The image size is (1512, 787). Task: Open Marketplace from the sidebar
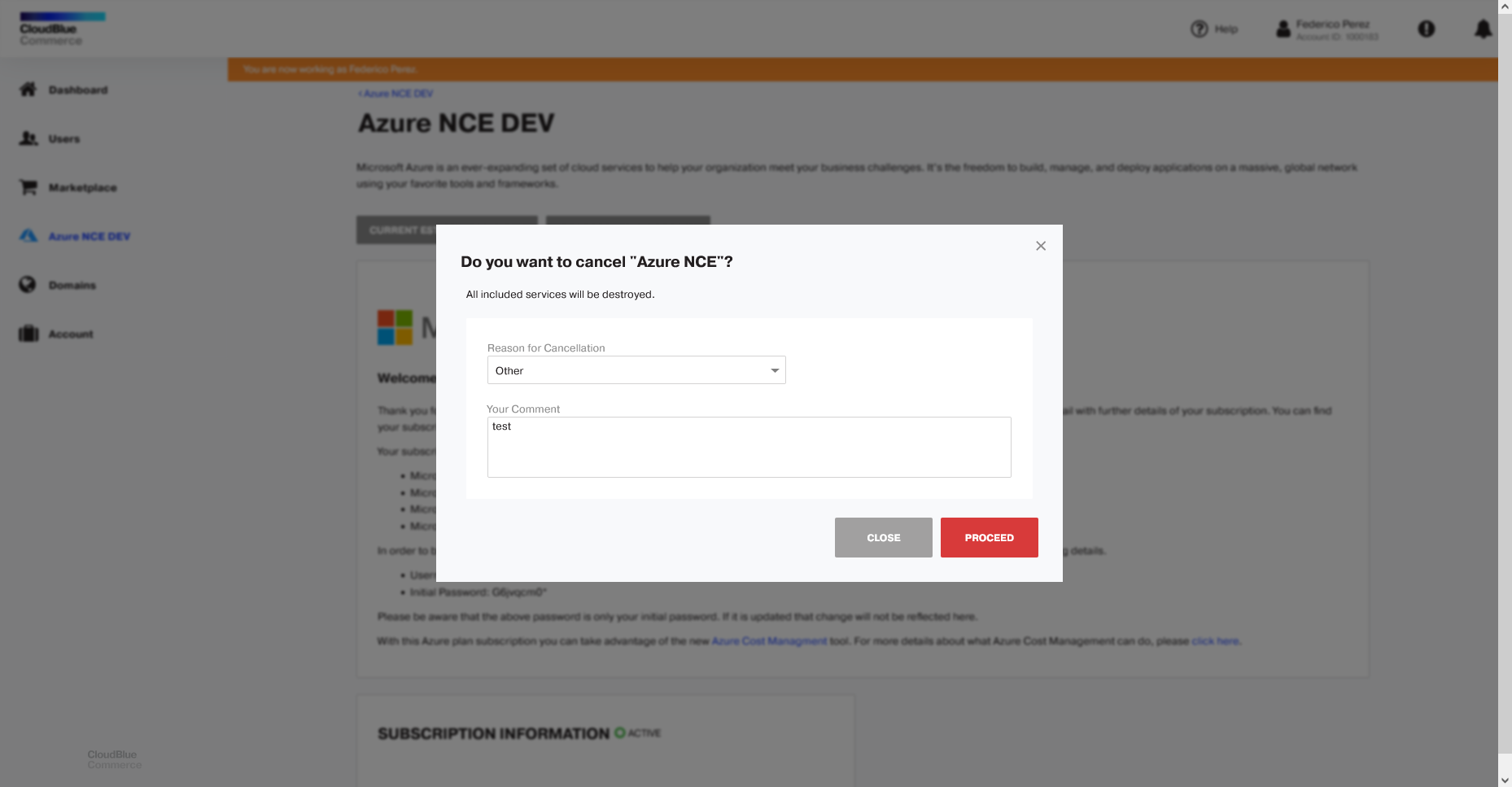tap(82, 188)
